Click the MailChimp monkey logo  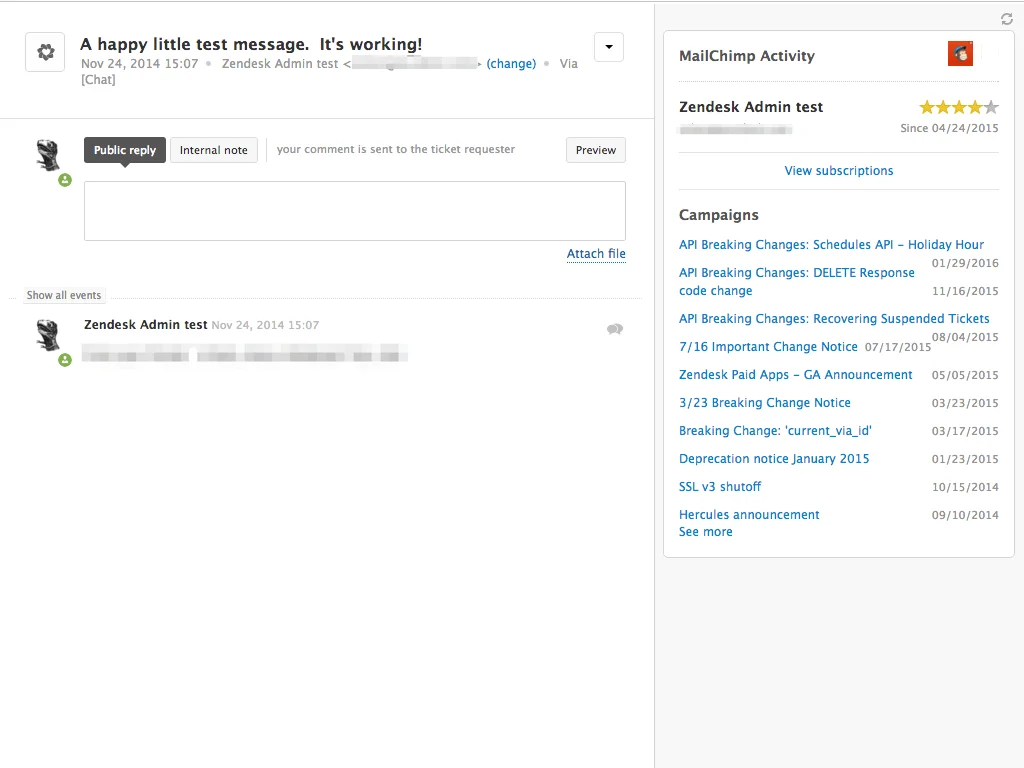[x=960, y=53]
